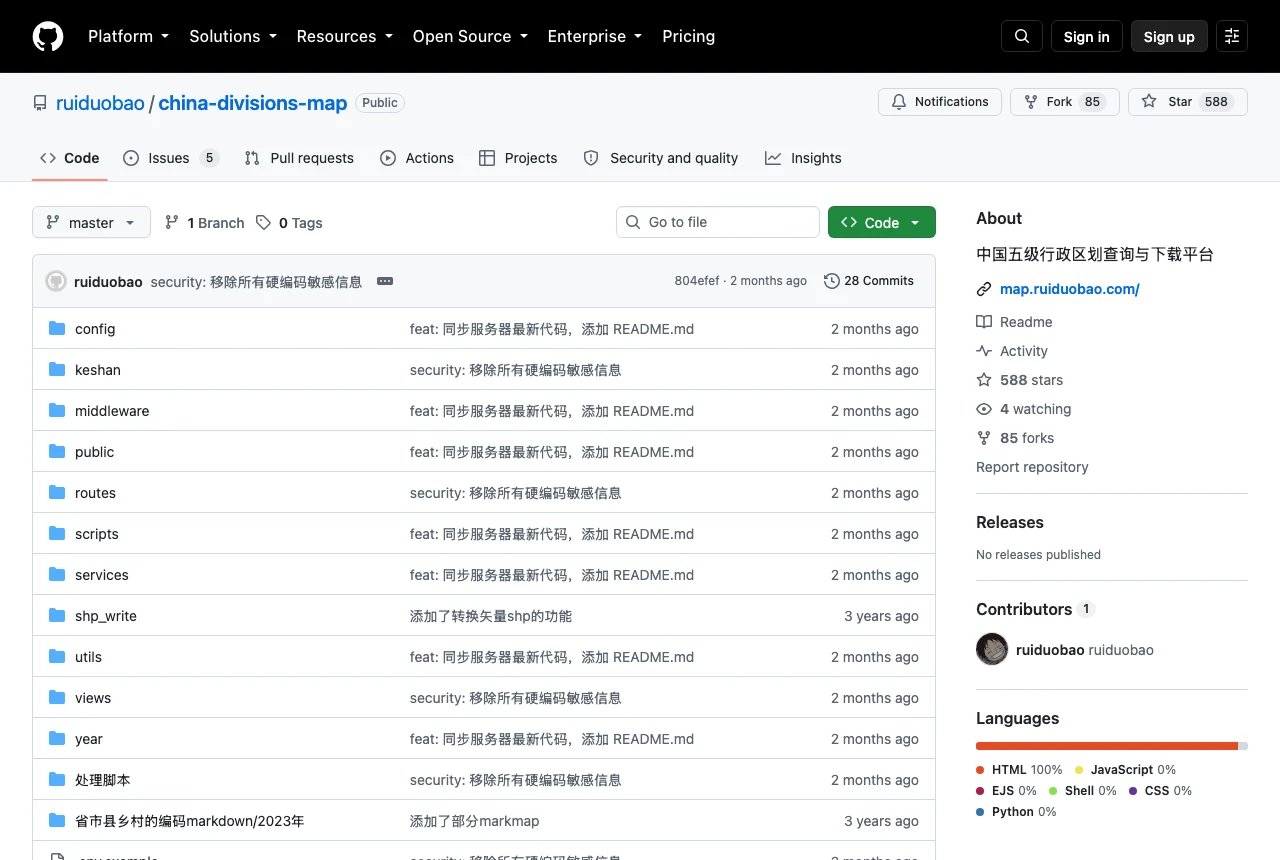Viewport: 1280px width, 860px height.
Task: Click the Sign in button
Action: 1087,36
